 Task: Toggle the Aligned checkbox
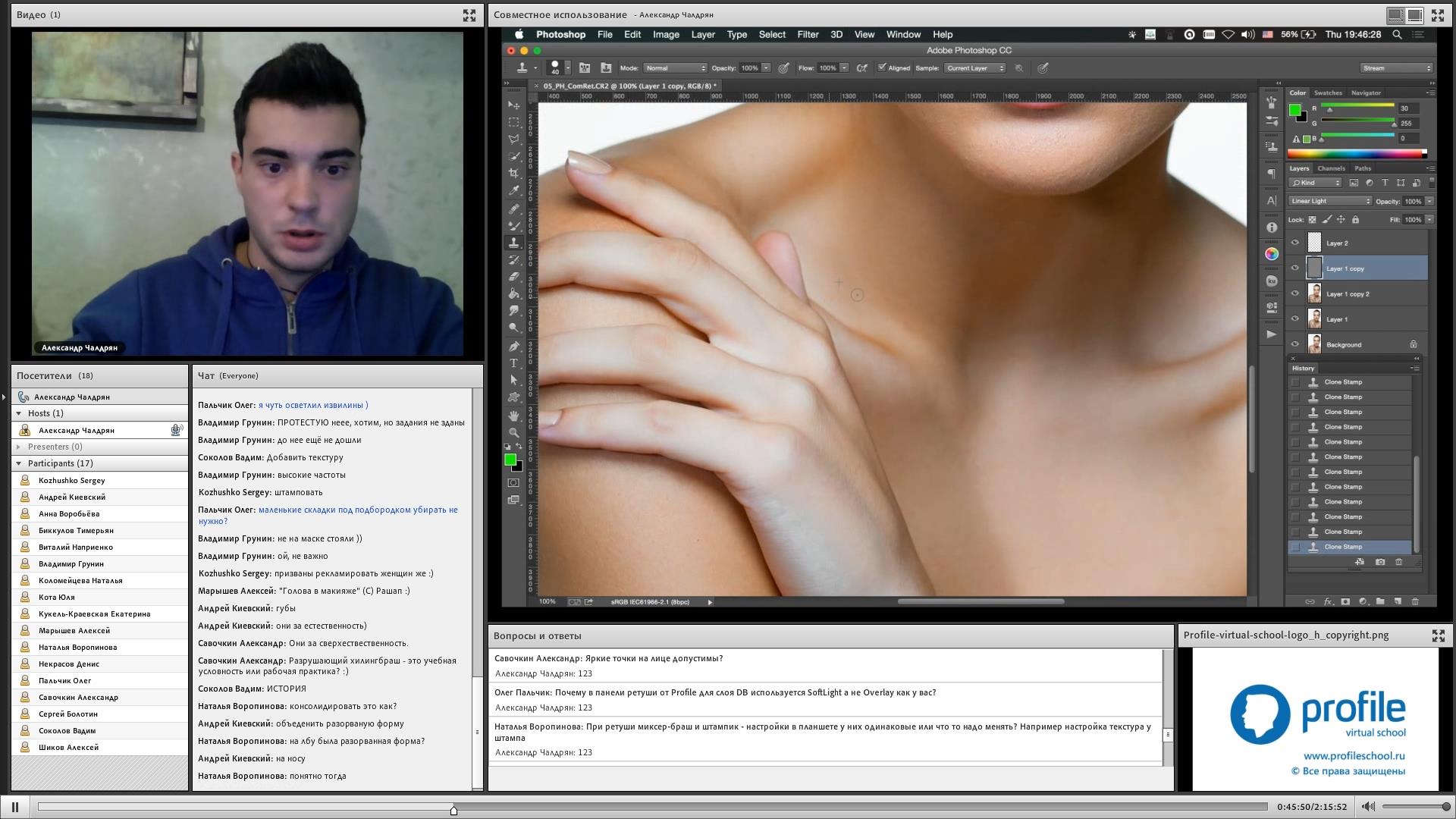pyautogui.click(x=882, y=67)
